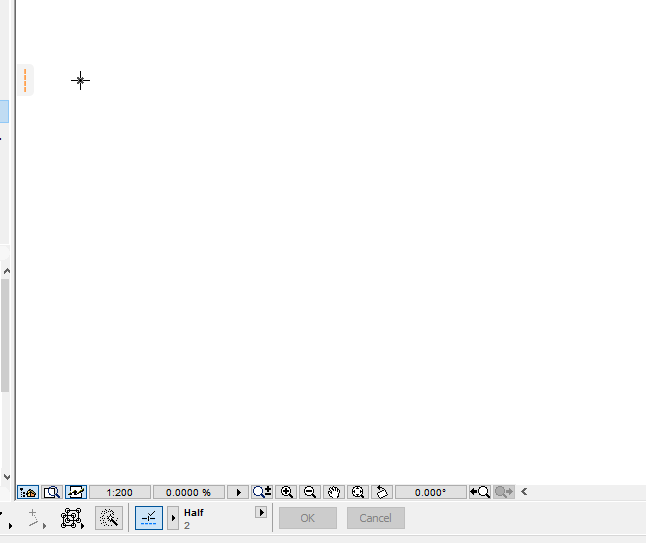Click the 0.0000 % zoom value field
The image size is (646, 543).
click(189, 492)
